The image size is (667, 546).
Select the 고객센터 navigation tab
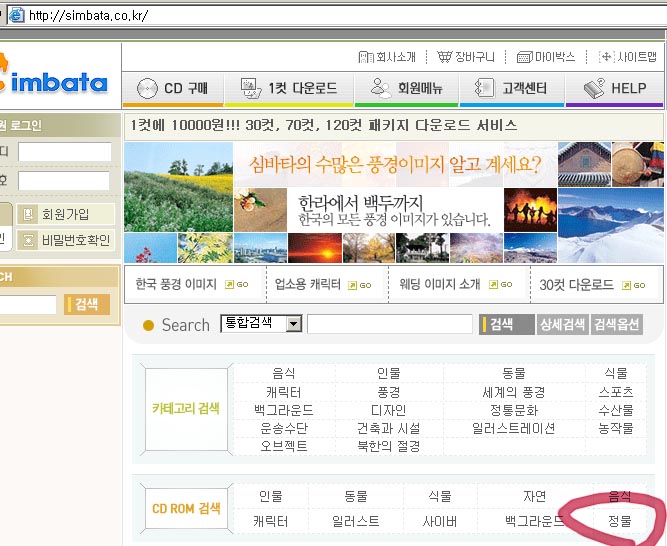pyautogui.click(x=510, y=89)
